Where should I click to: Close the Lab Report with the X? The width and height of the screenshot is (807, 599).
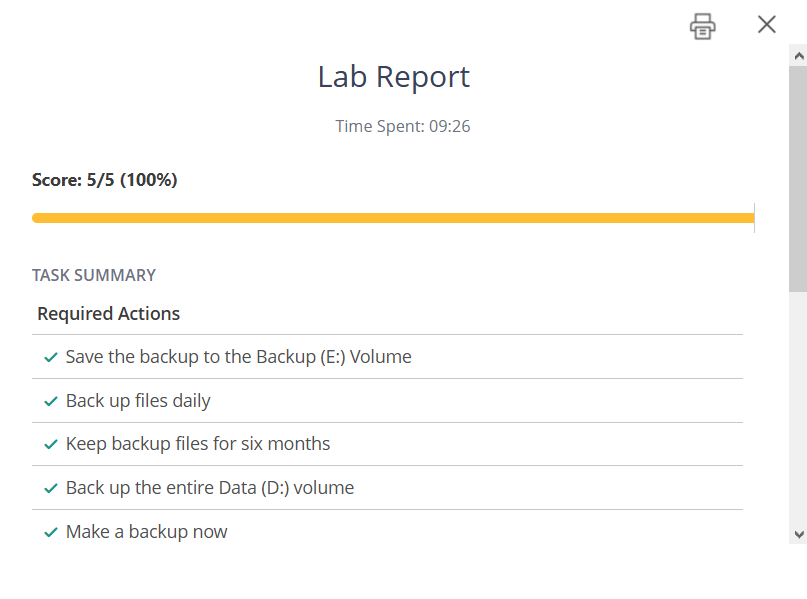click(x=767, y=25)
